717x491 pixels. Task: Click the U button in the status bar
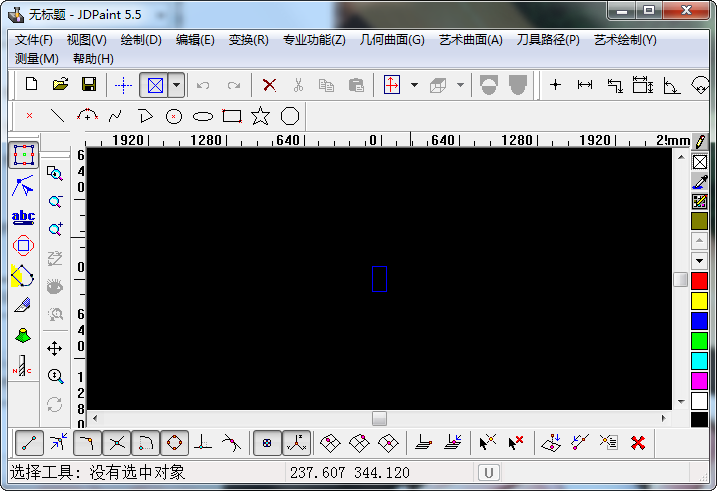click(488, 472)
